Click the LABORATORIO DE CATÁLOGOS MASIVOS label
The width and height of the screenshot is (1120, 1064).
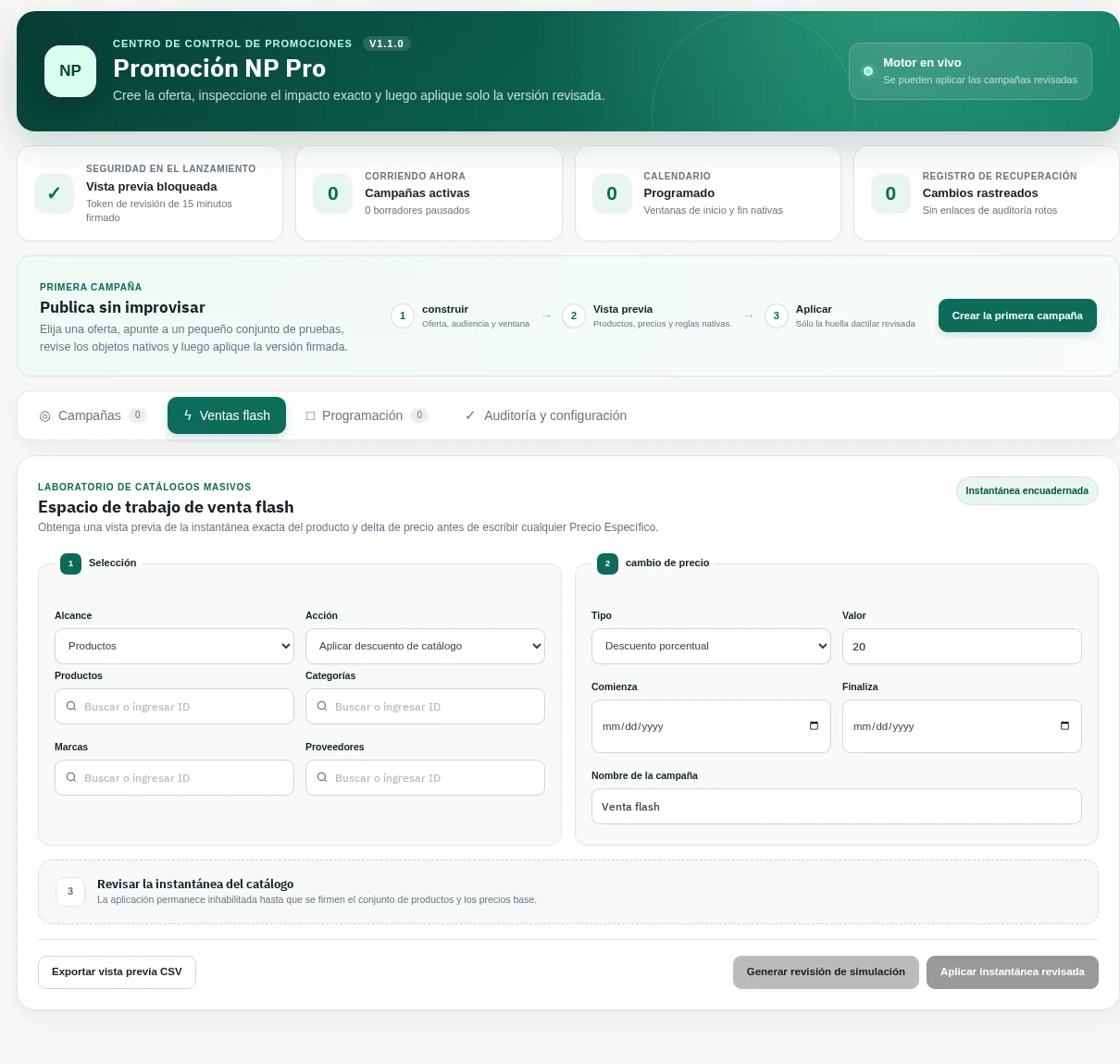tap(144, 487)
